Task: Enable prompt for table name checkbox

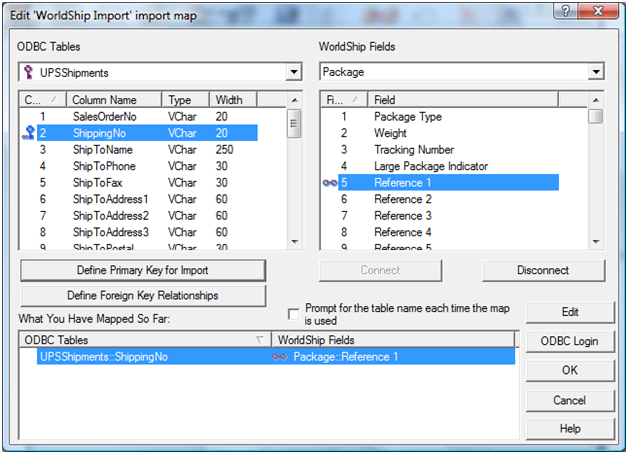Action: [x=294, y=314]
